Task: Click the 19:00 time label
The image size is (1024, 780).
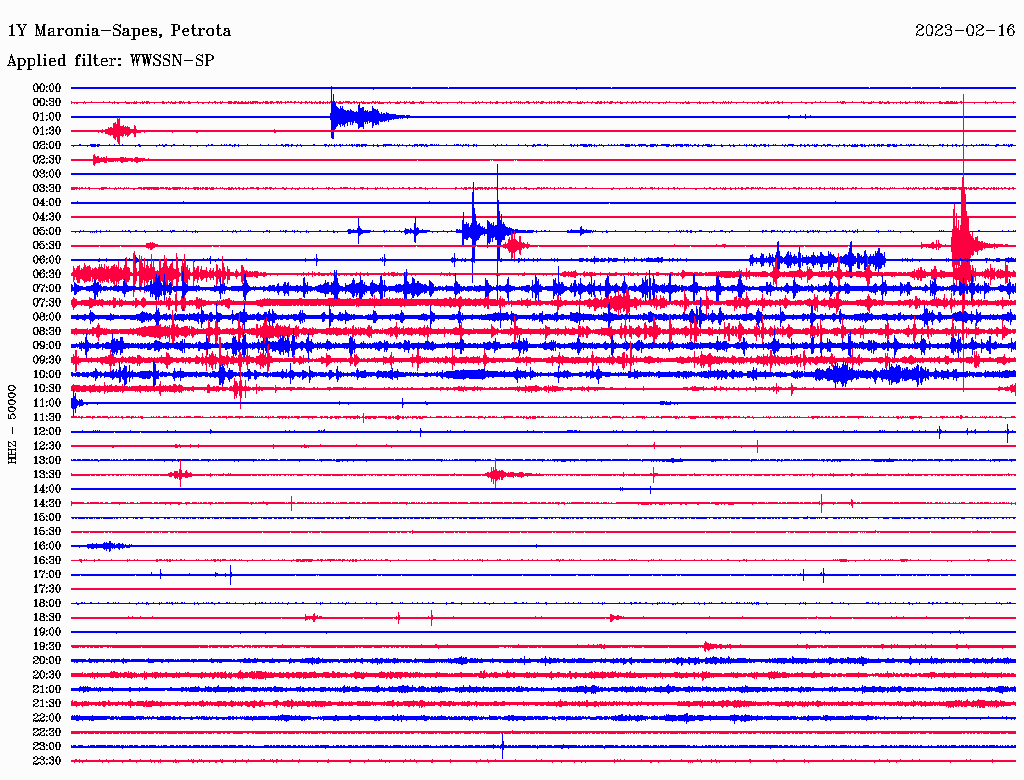Action: point(47,632)
